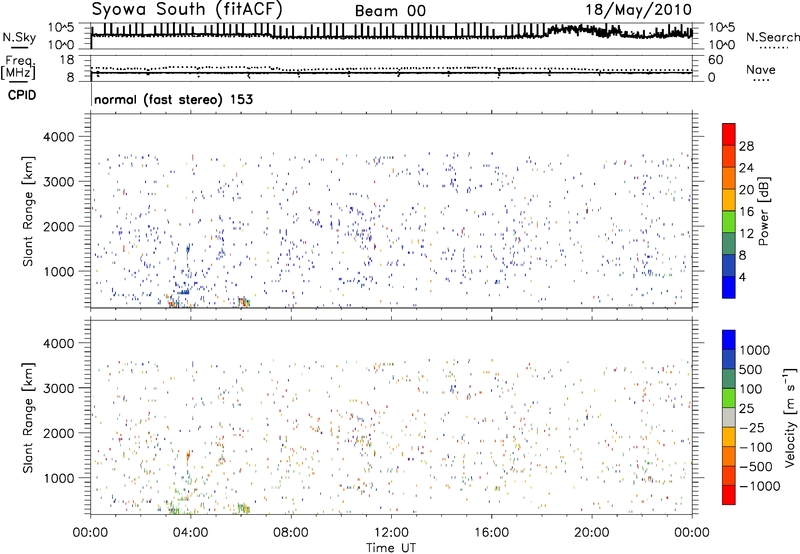
Task: Click the 'Slant Range [km]' label of the velocity panel
Action: [x=28, y=418]
